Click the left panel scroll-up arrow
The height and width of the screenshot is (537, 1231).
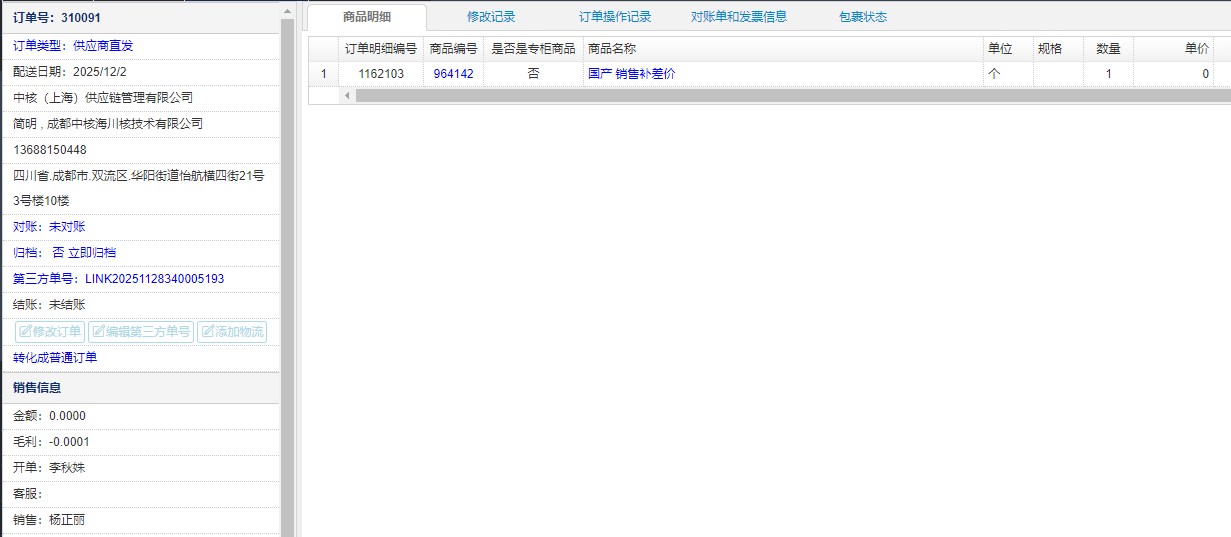(288, 11)
